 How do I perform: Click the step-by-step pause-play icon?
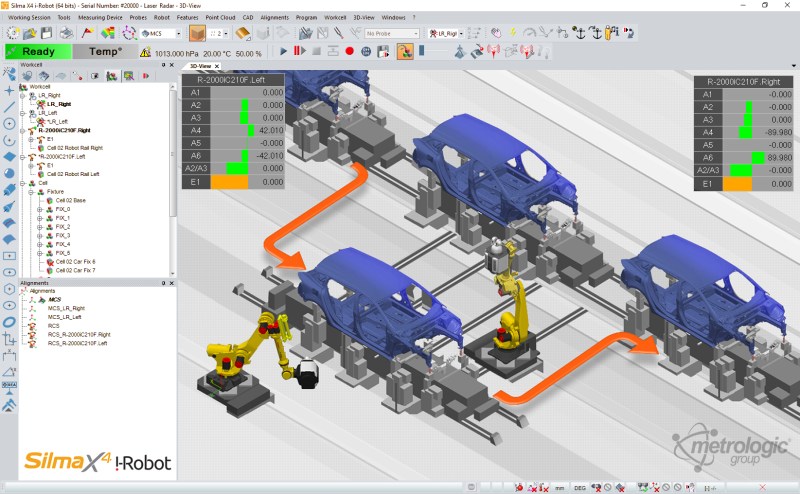point(299,51)
